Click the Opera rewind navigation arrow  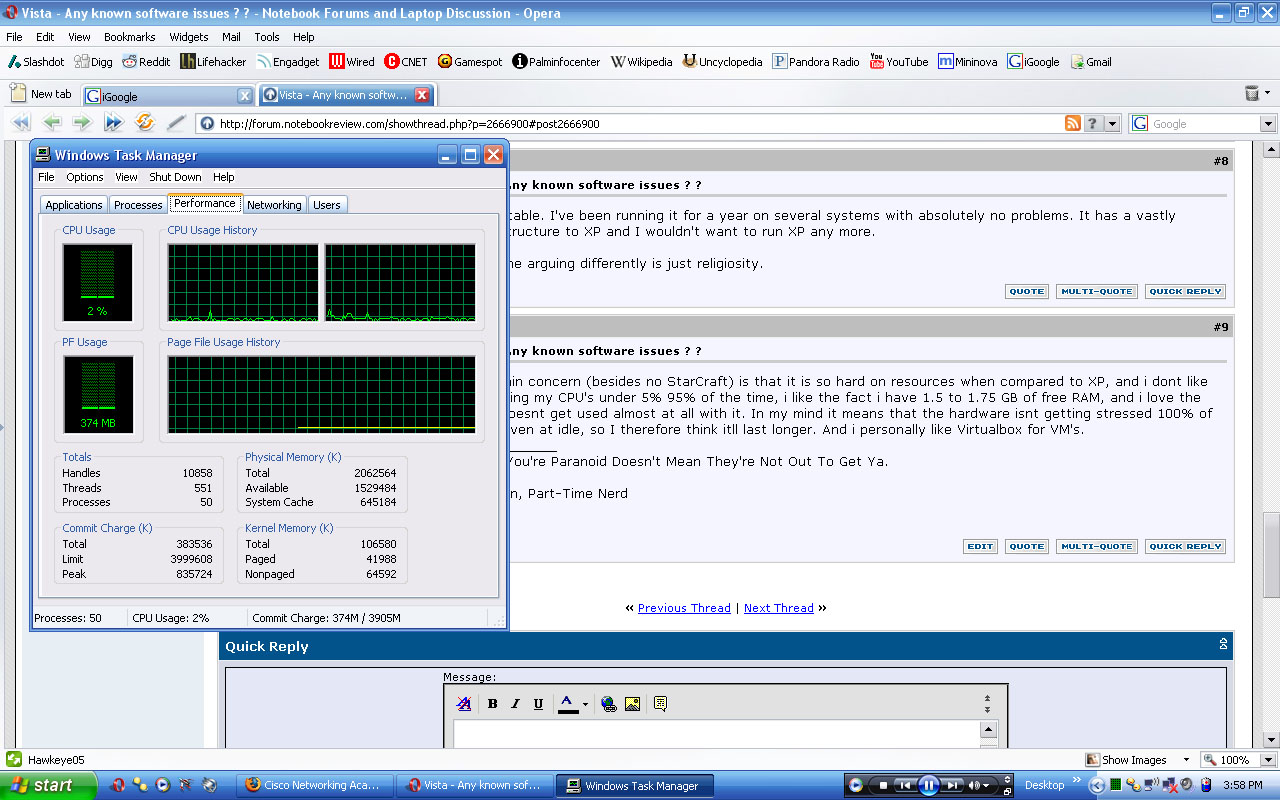[20, 123]
